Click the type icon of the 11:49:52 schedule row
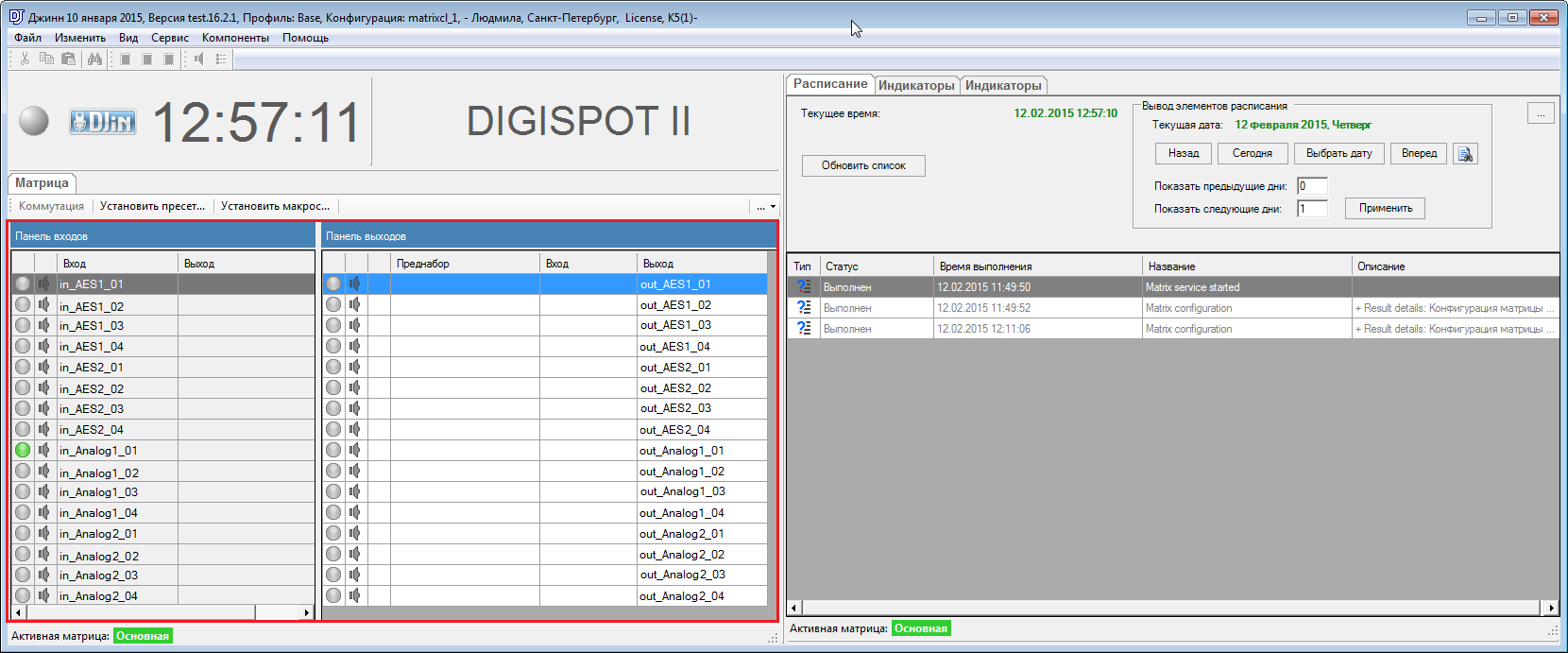Viewport: 1568px width, 653px height. [x=804, y=307]
